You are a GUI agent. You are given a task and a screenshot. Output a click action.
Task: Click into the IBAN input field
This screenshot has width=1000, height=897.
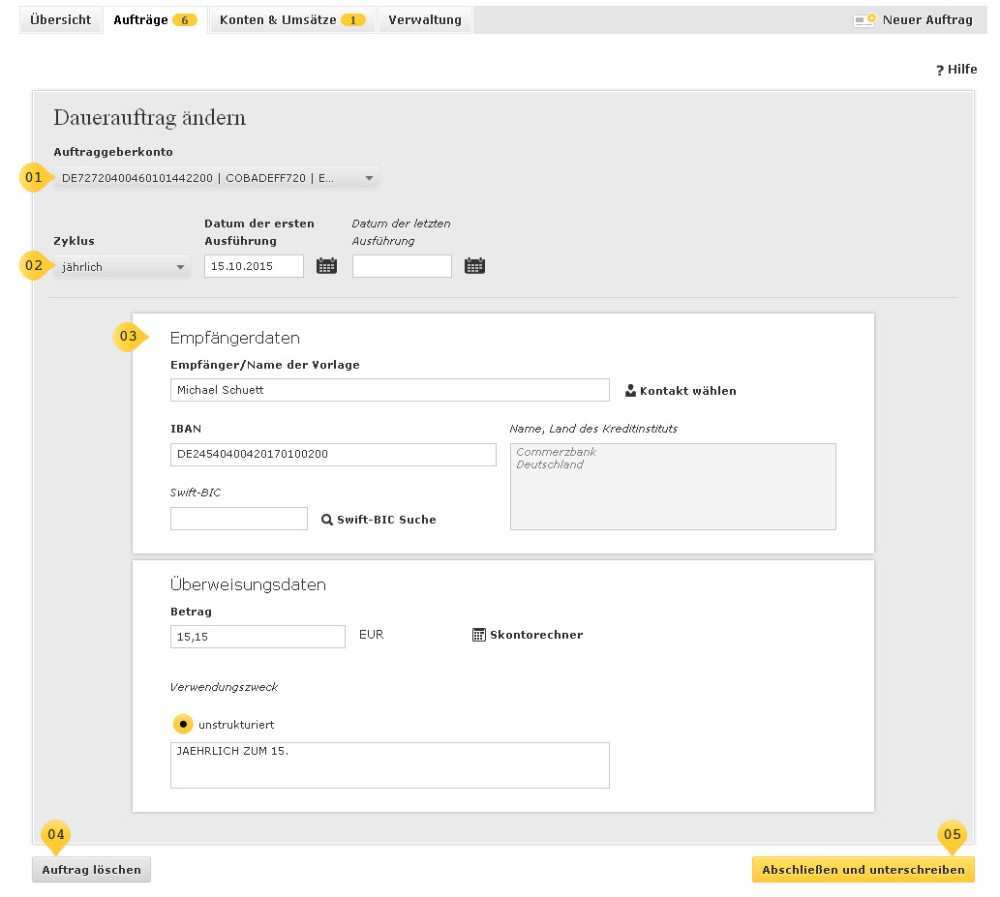333,454
